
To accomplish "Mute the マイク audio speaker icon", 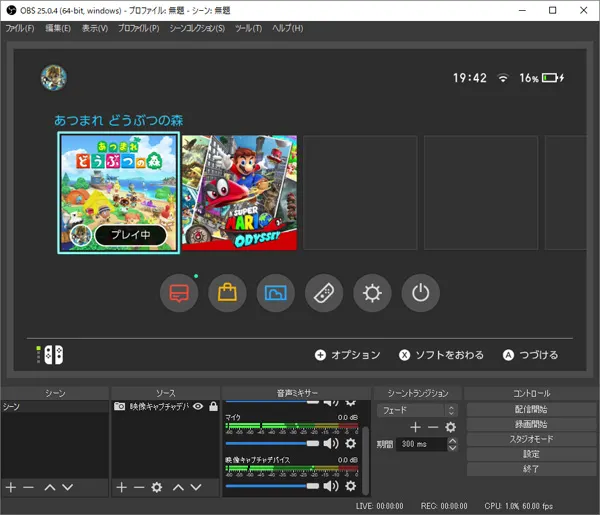I will pyautogui.click(x=331, y=443).
